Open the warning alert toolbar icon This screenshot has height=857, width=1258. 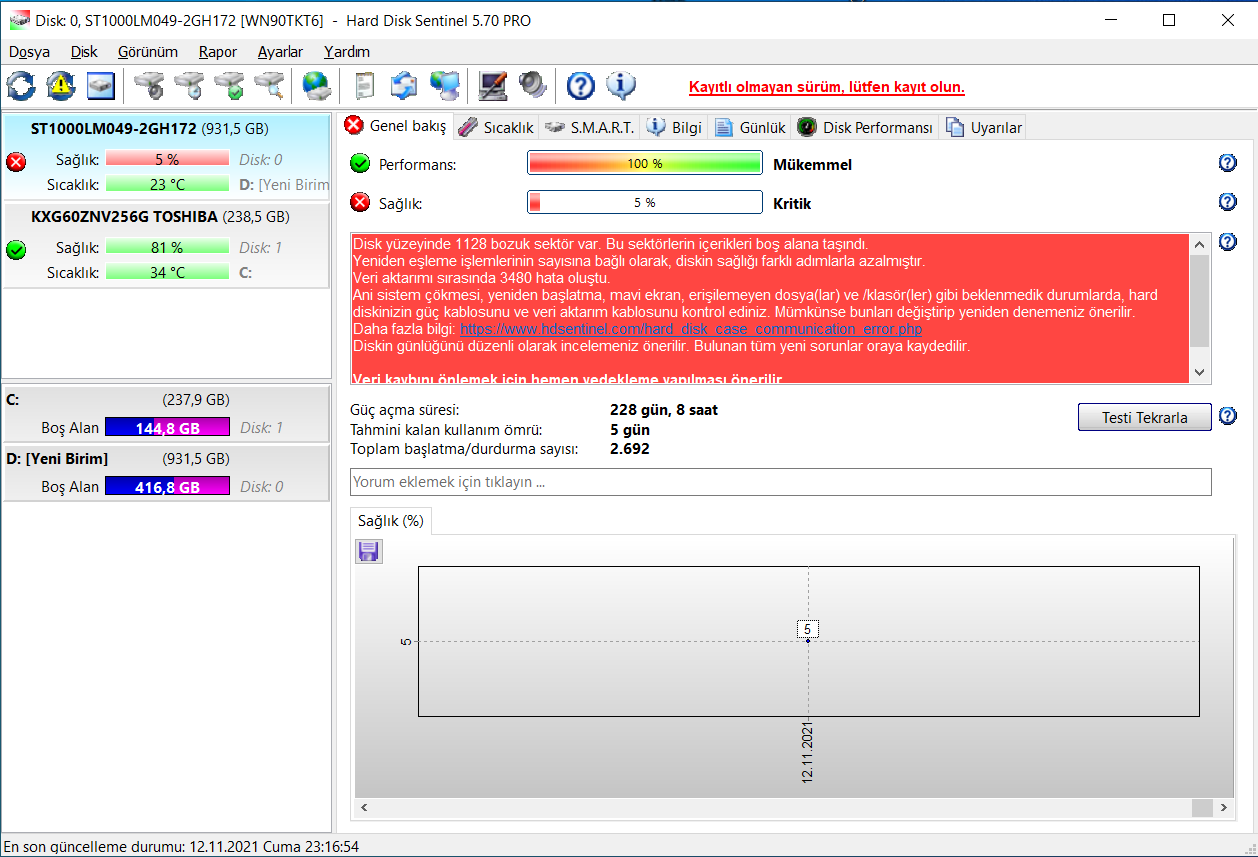coord(61,86)
